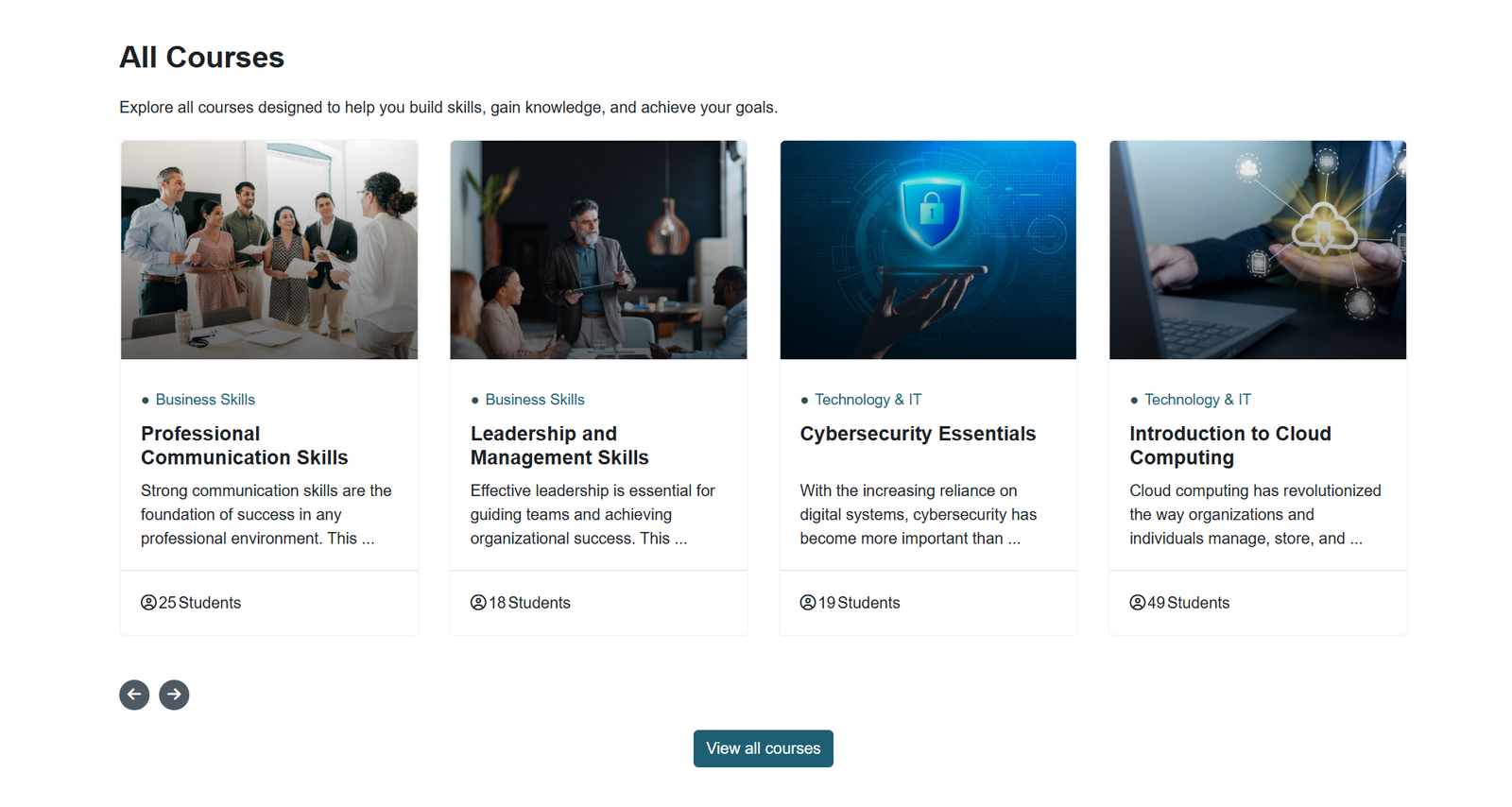Select the left carousel arrow

coord(134,695)
